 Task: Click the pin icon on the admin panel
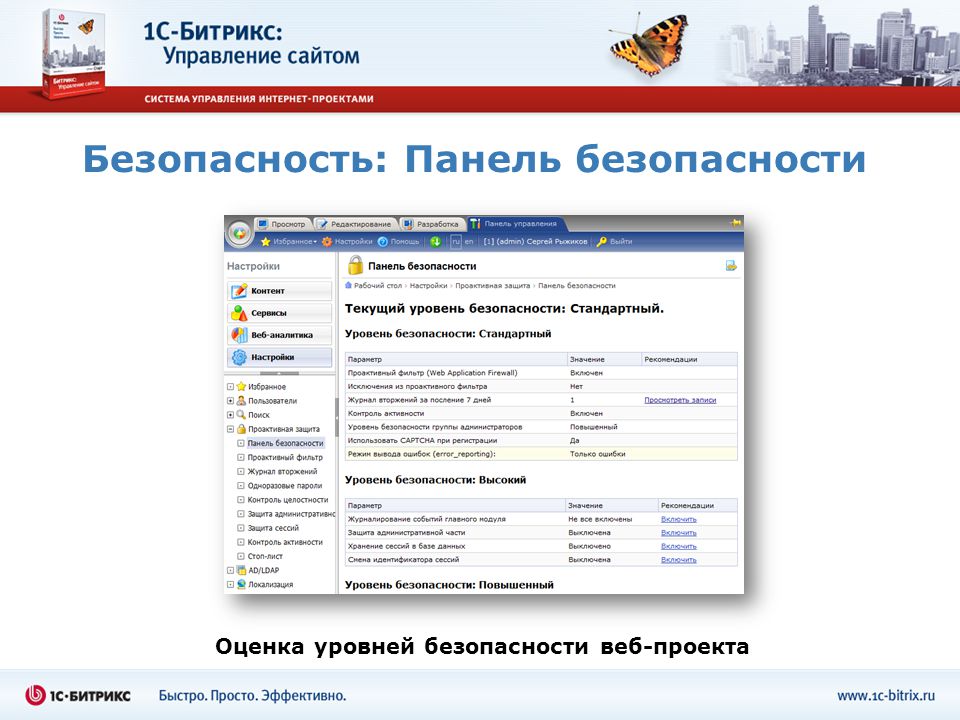[735, 223]
